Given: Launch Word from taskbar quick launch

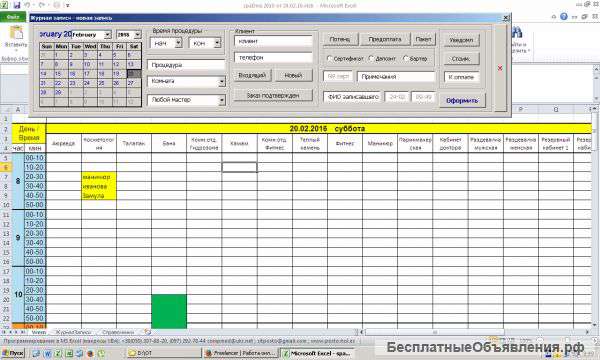Looking at the screenshot, I should coord(48,353).
